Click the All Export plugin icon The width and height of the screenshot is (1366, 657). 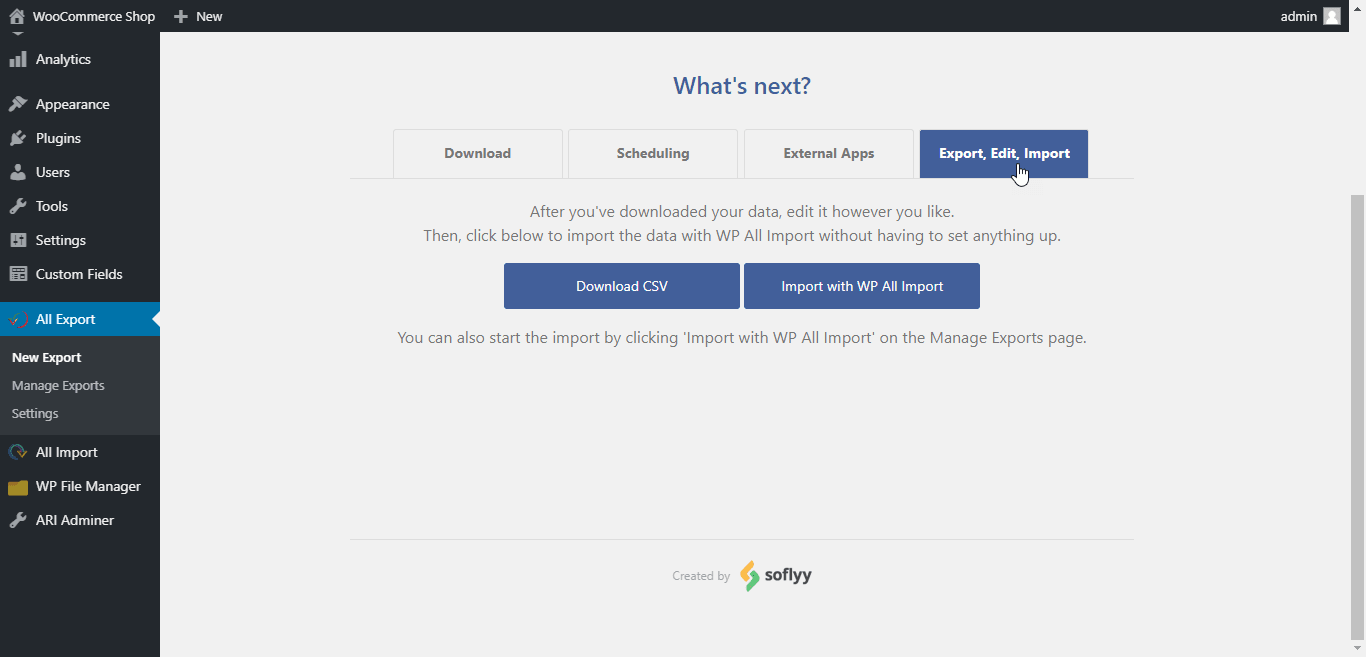click(18, 319)
